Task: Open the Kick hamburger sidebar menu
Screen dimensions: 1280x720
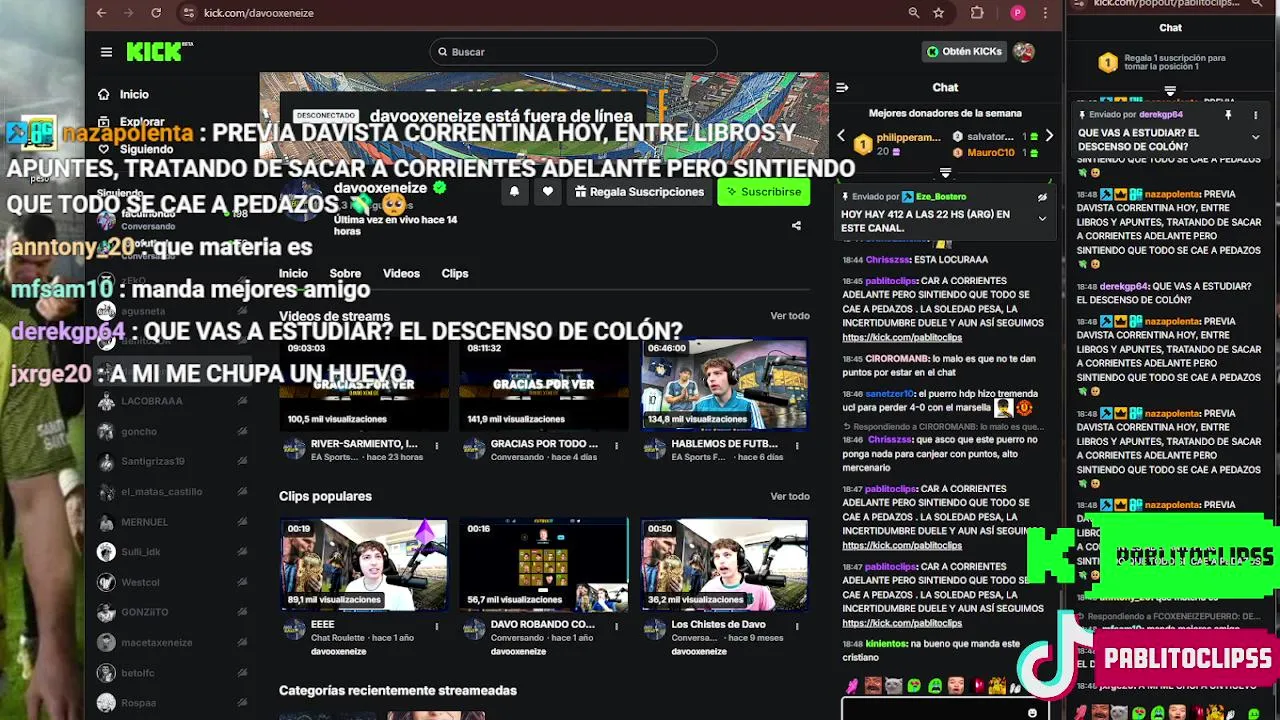Action: (106, 52)
